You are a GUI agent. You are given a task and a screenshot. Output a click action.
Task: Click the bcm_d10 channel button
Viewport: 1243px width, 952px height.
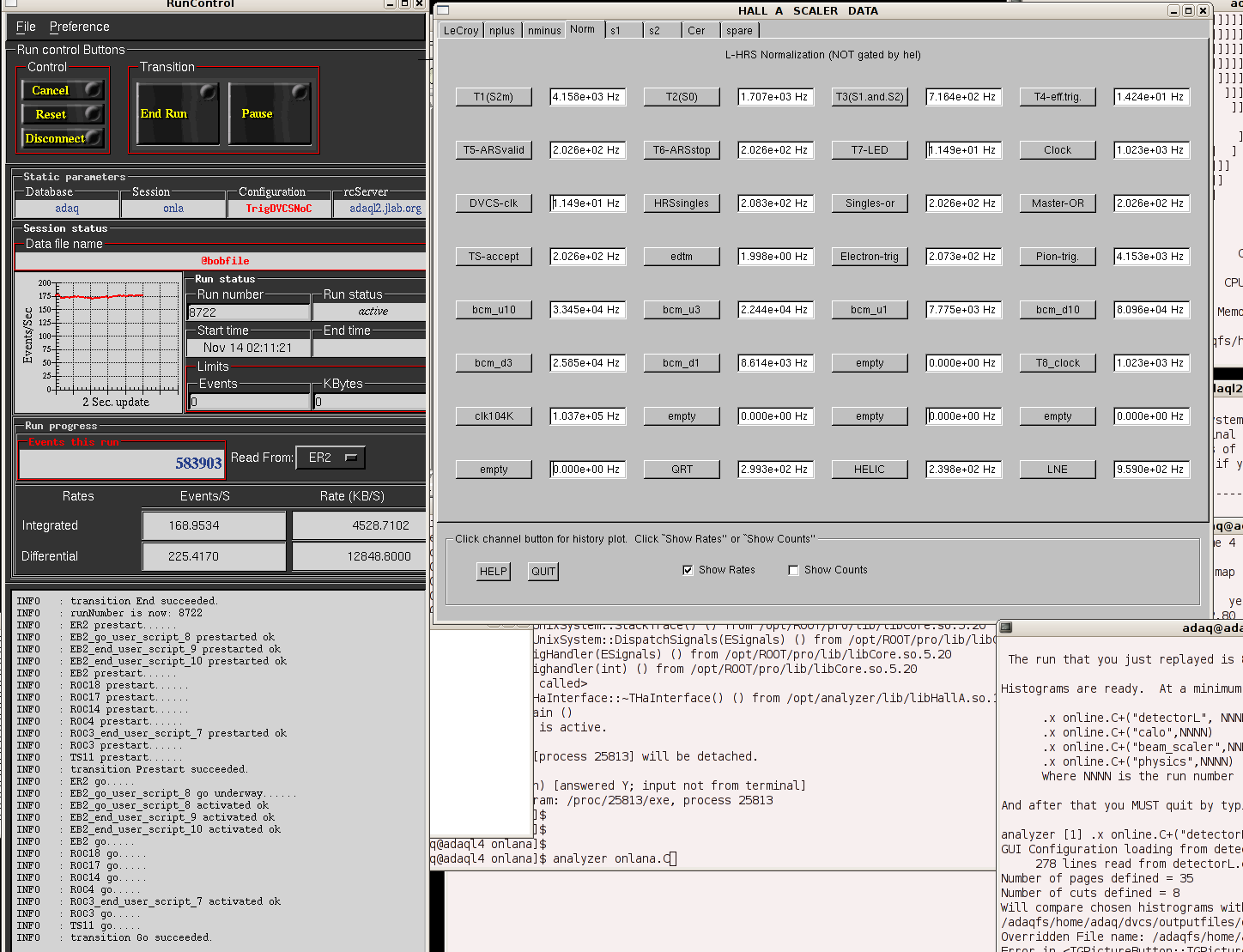coord(1058,310)
